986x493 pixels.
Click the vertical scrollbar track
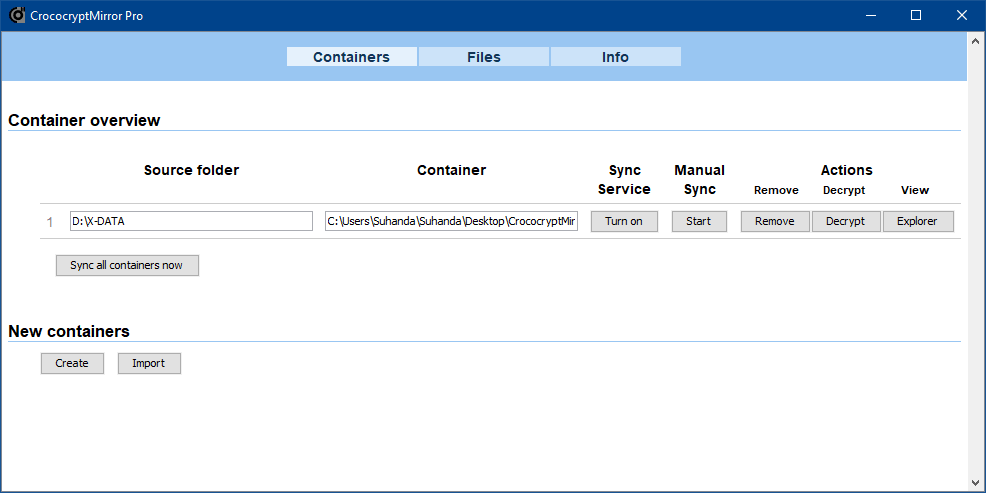coord(976,260)
